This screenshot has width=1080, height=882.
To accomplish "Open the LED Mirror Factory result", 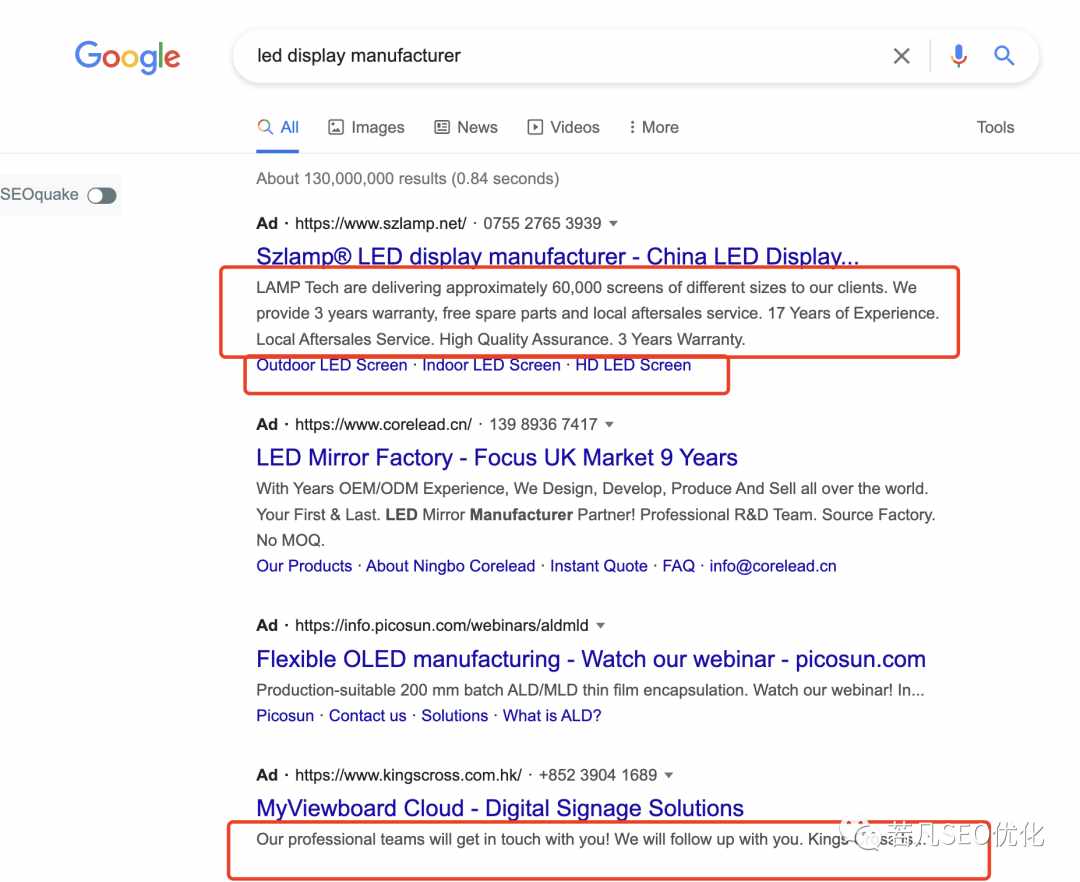I will [497, 457].
